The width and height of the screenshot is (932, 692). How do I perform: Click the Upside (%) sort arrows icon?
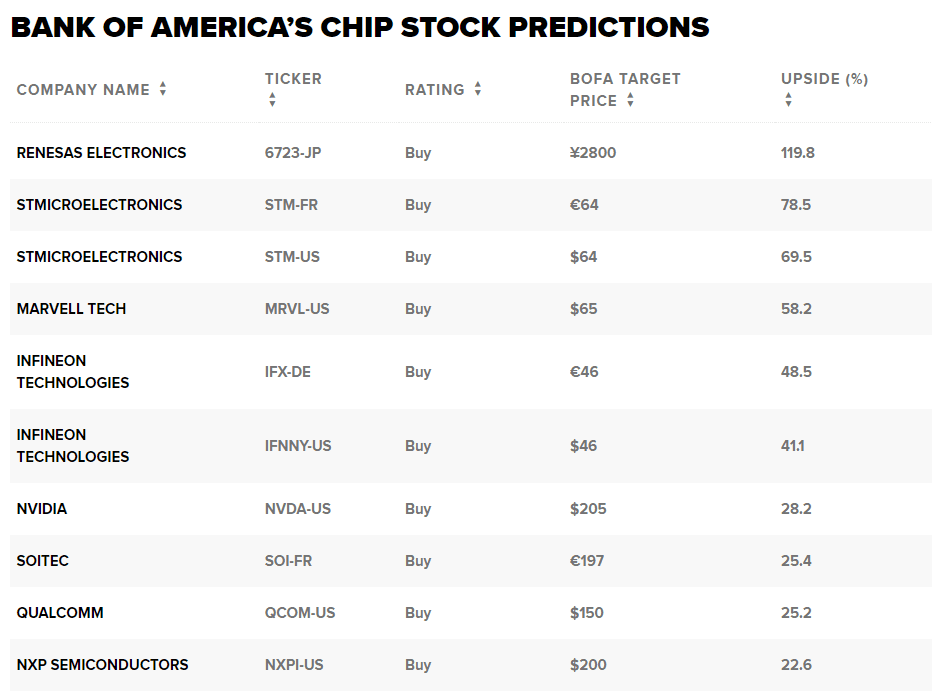[x=788, y=100]
